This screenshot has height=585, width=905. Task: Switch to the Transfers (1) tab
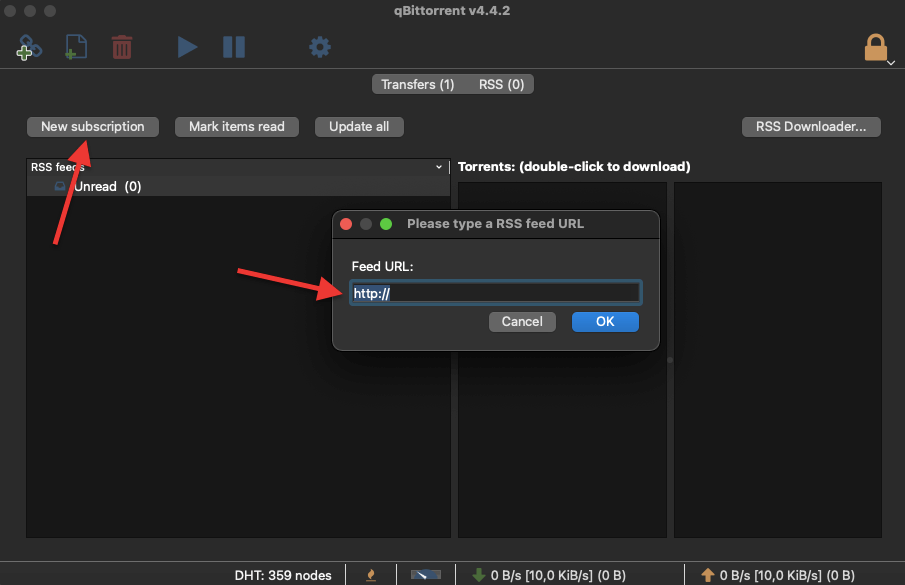[x=417, y=84]
